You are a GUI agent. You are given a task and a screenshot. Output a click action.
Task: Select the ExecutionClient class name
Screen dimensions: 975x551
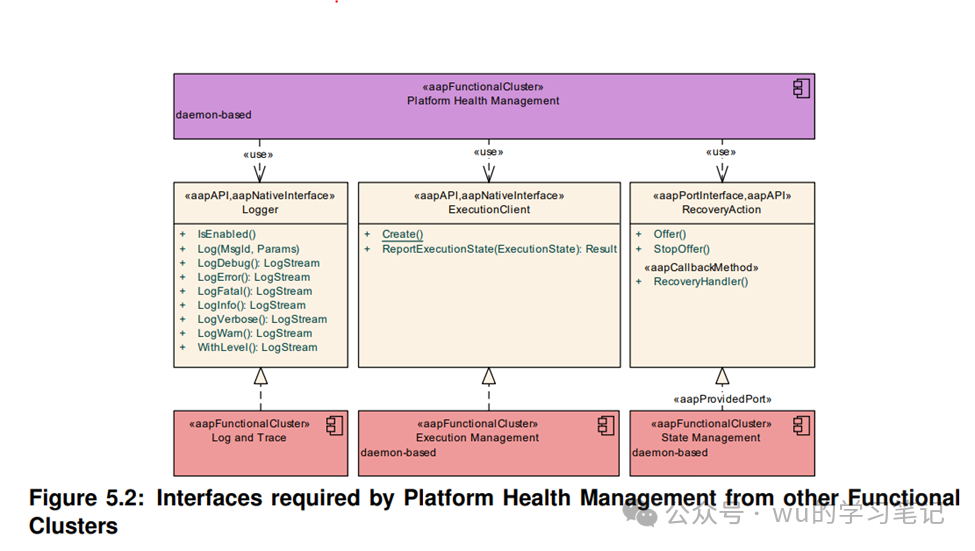tap(489, 210)
